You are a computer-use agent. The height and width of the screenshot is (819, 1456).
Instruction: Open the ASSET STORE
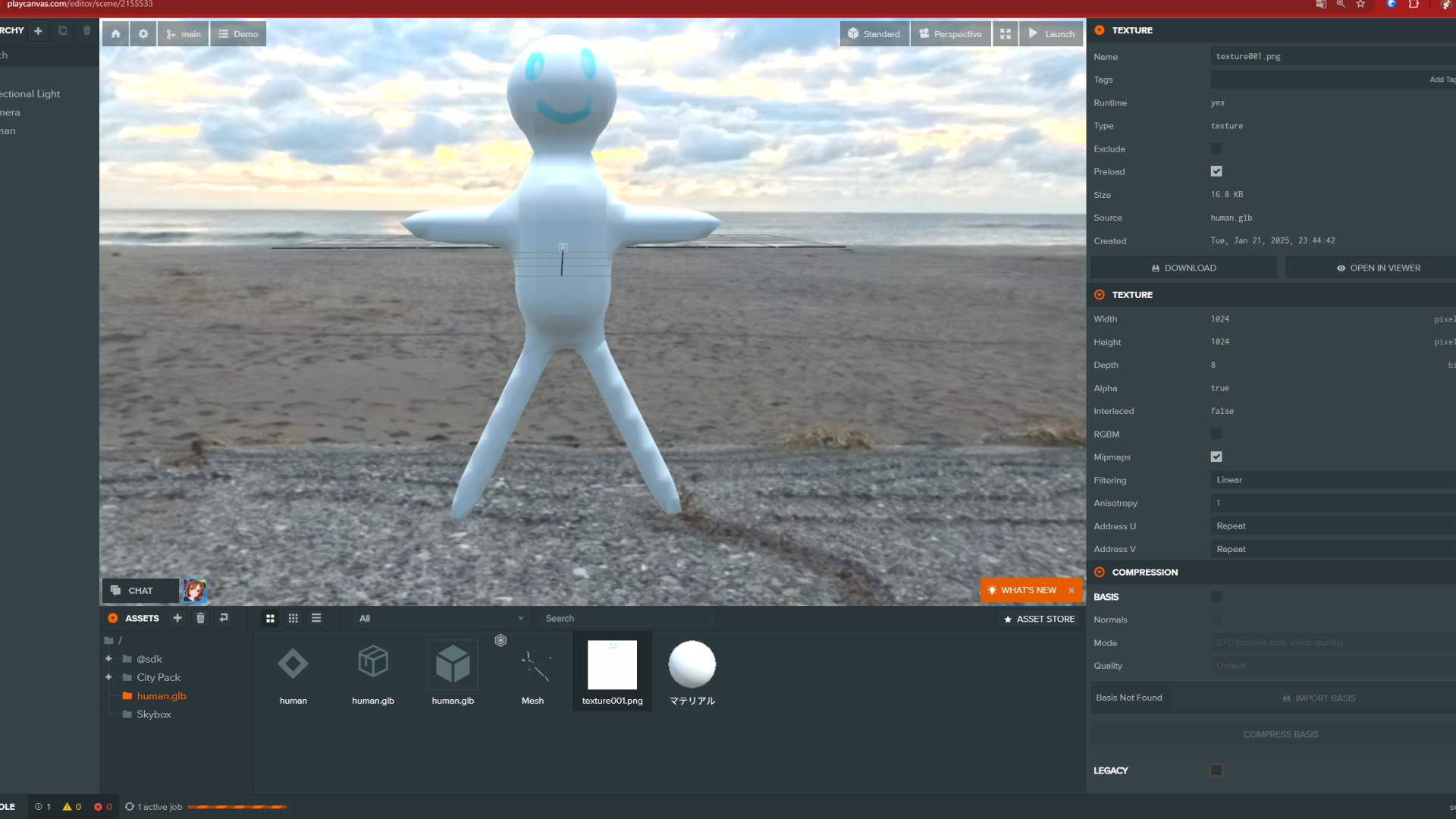point(1039,619)
